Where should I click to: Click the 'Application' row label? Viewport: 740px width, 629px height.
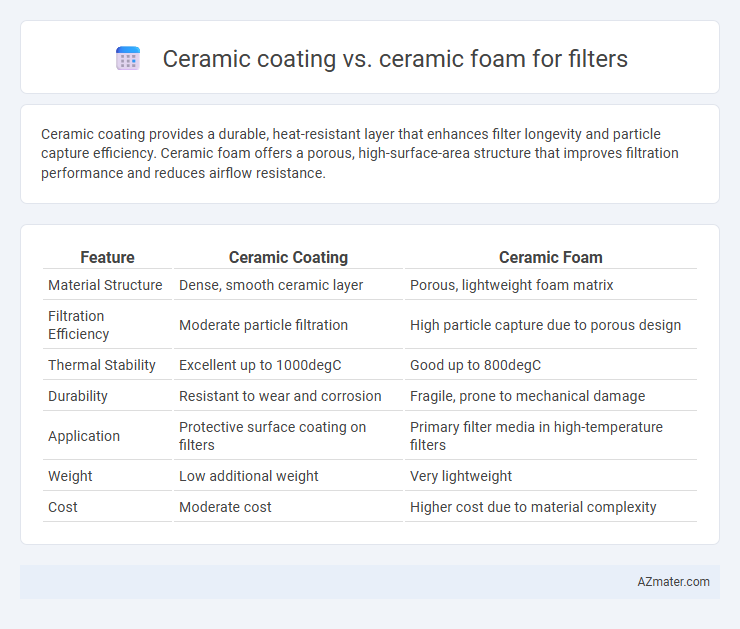[84, 436]
